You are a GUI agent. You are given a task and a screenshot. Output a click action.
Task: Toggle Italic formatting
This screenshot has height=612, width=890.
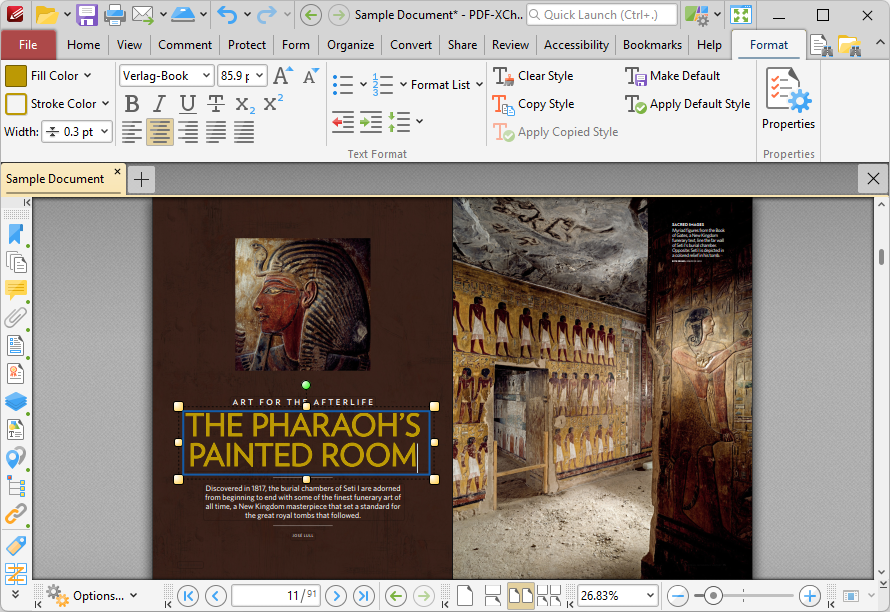[x=159, y=104]
